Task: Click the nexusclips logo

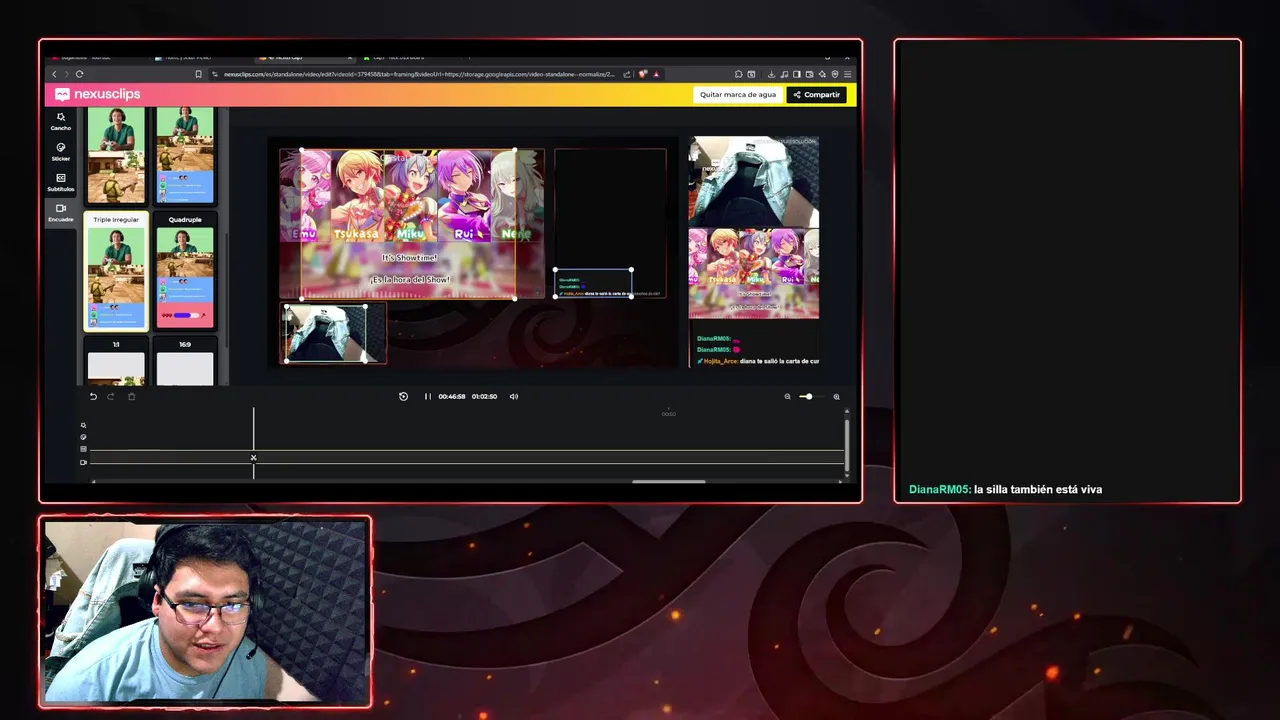Action: pos(97,94)
